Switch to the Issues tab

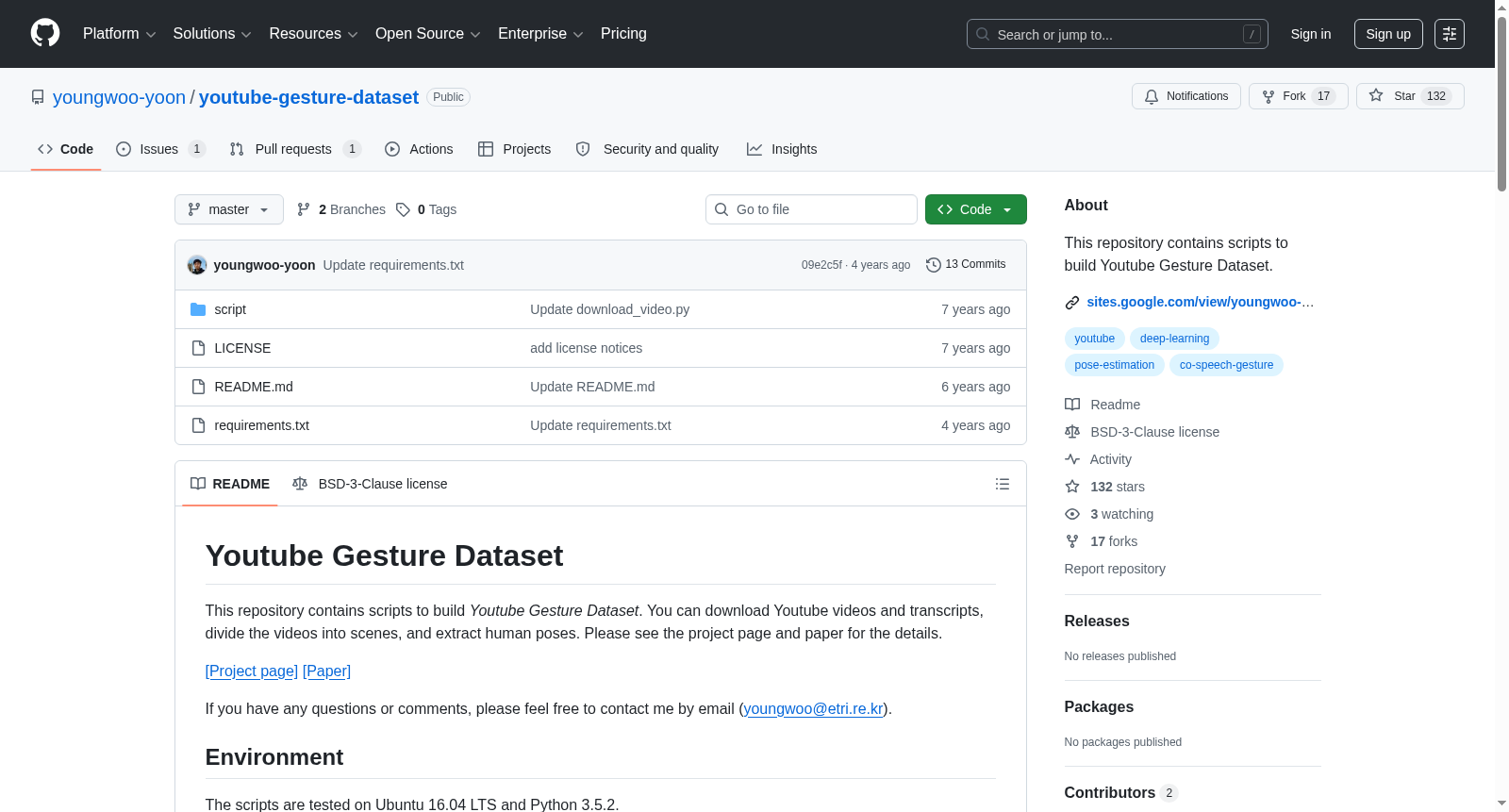pyautogui.click(x=160, y=149)
